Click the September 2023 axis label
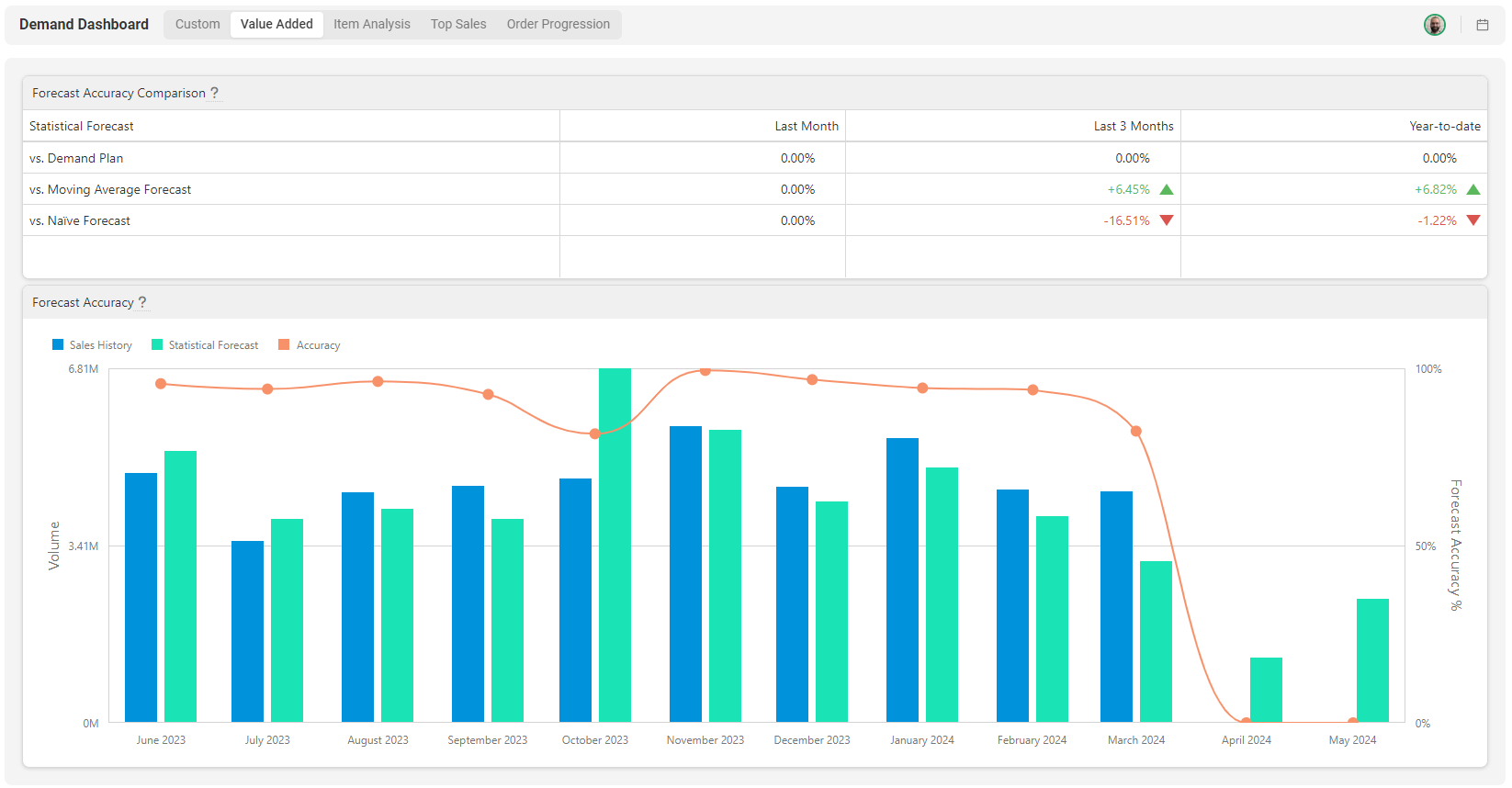The image size is (1512, 788). coord(488,740)
